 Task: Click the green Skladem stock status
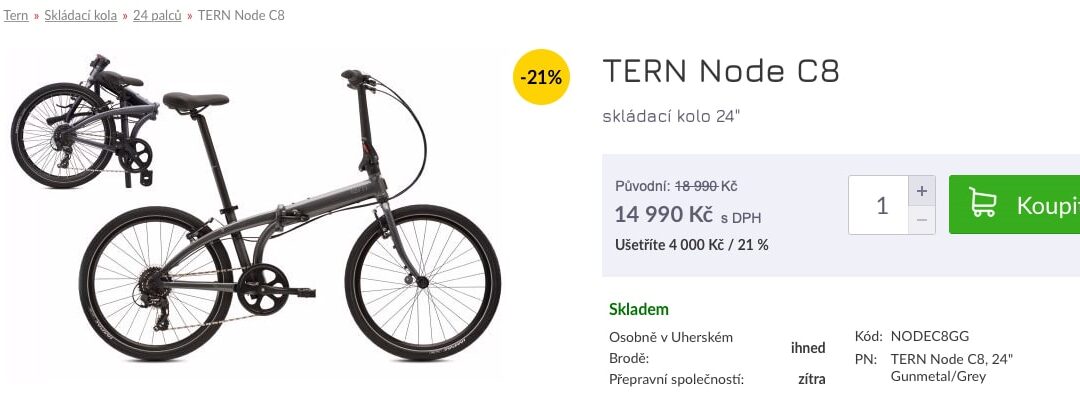[x=639, y=309]
